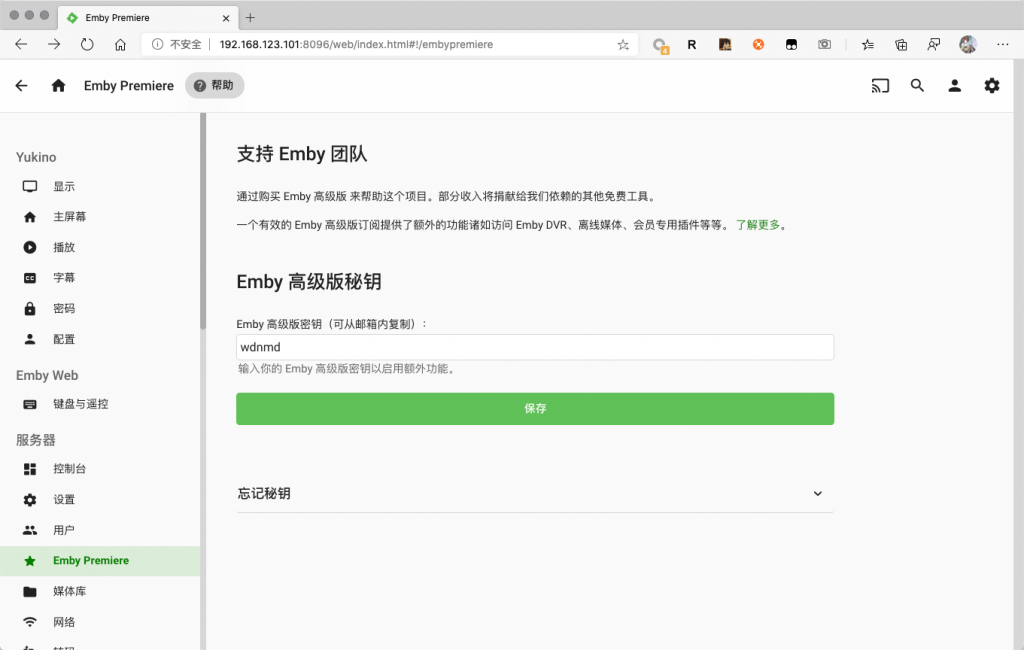This screenshot has height=650, width=1024.
Task: Bookmark page with the star icon
Action: pos(623,45)
